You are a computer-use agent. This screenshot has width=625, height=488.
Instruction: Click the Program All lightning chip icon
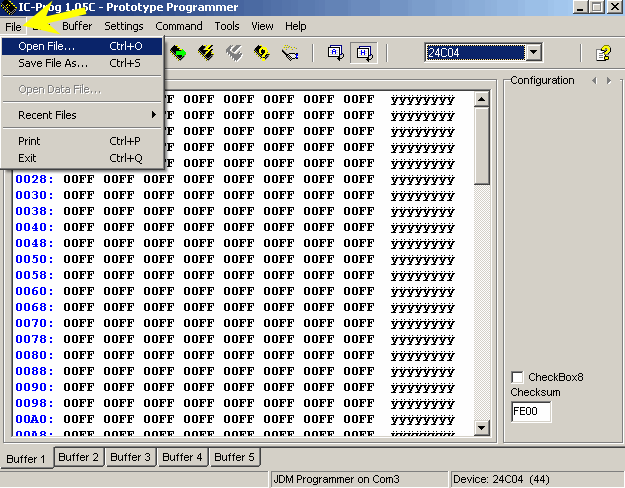click(206, 53)
